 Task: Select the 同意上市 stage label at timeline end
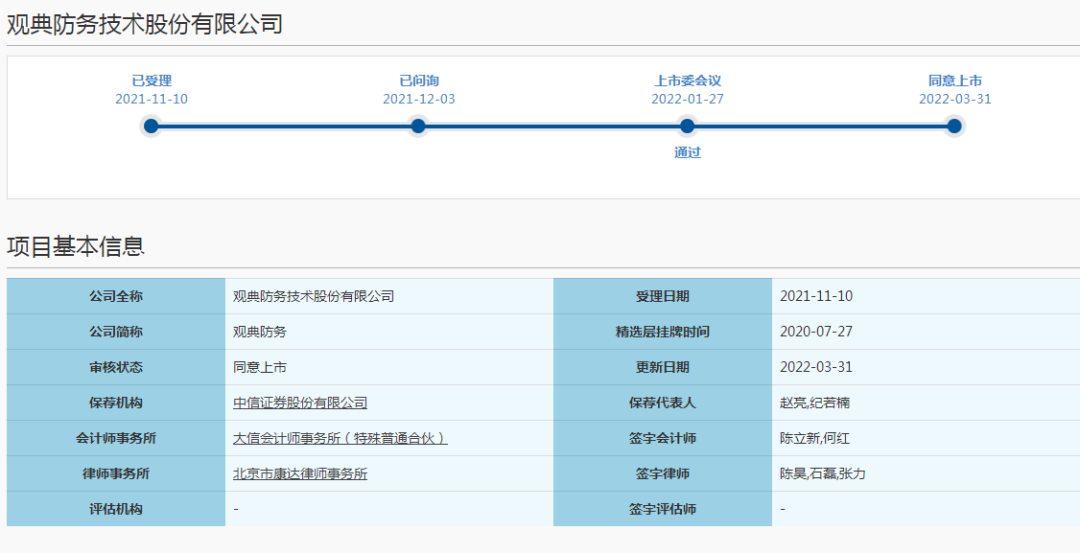coord(954,81)
